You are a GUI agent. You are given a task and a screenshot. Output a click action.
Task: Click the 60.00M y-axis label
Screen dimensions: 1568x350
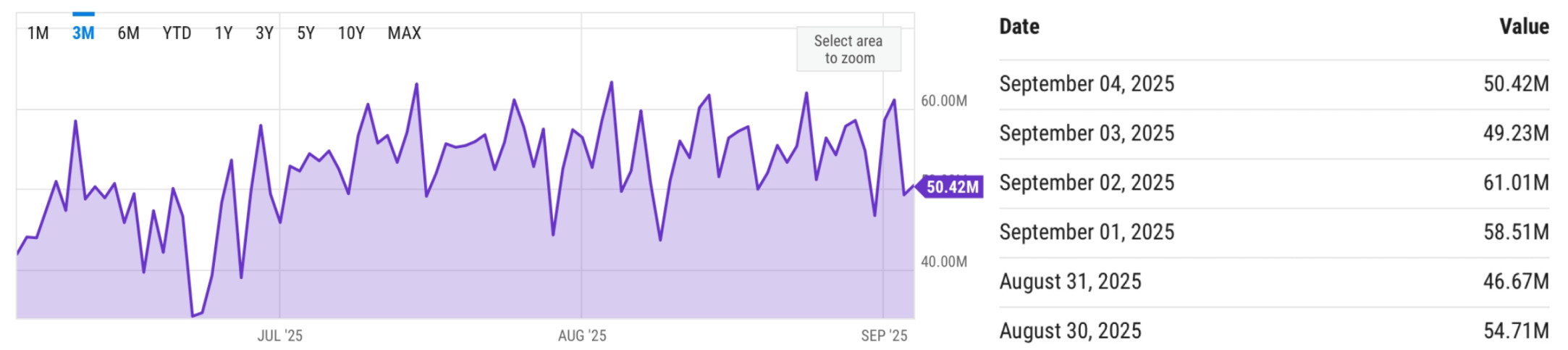coord(943,101)
